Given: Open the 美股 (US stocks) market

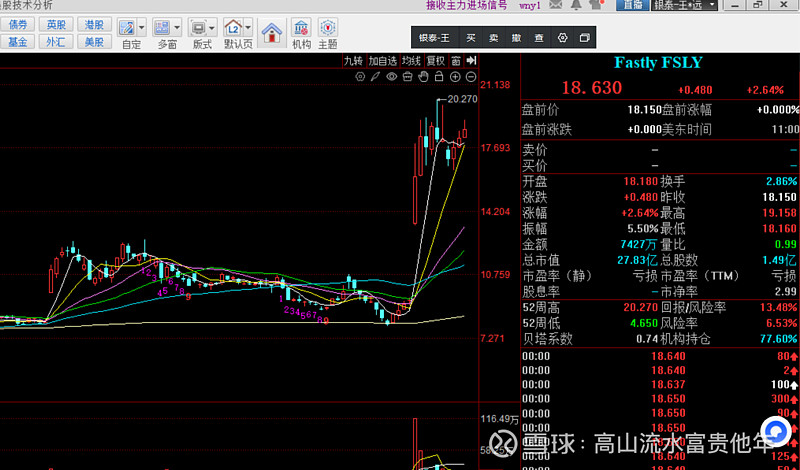Looking at the screenshot, I should coord(94,42).
